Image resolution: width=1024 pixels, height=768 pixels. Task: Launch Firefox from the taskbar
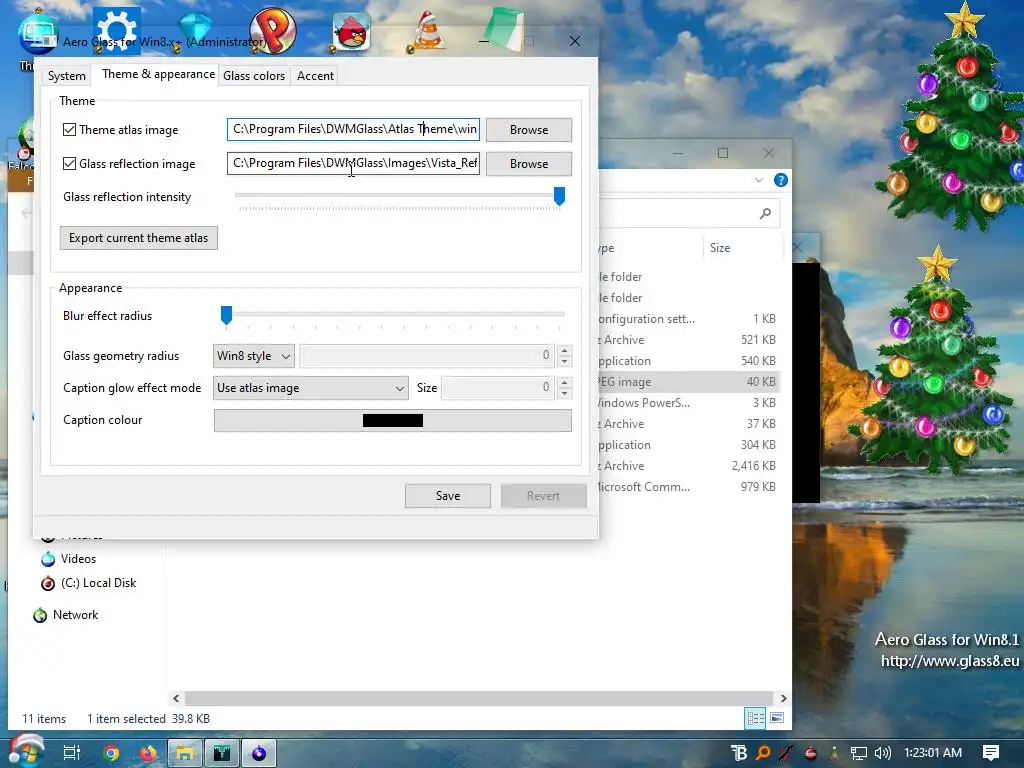pyautogui.click(x=148, y=753)
